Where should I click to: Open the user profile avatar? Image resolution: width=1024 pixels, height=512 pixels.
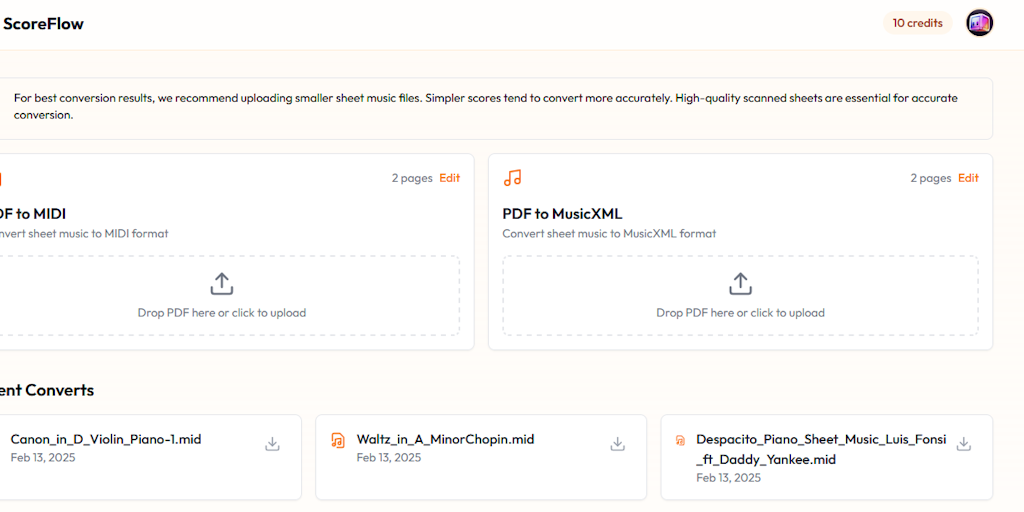click(979, 23)
